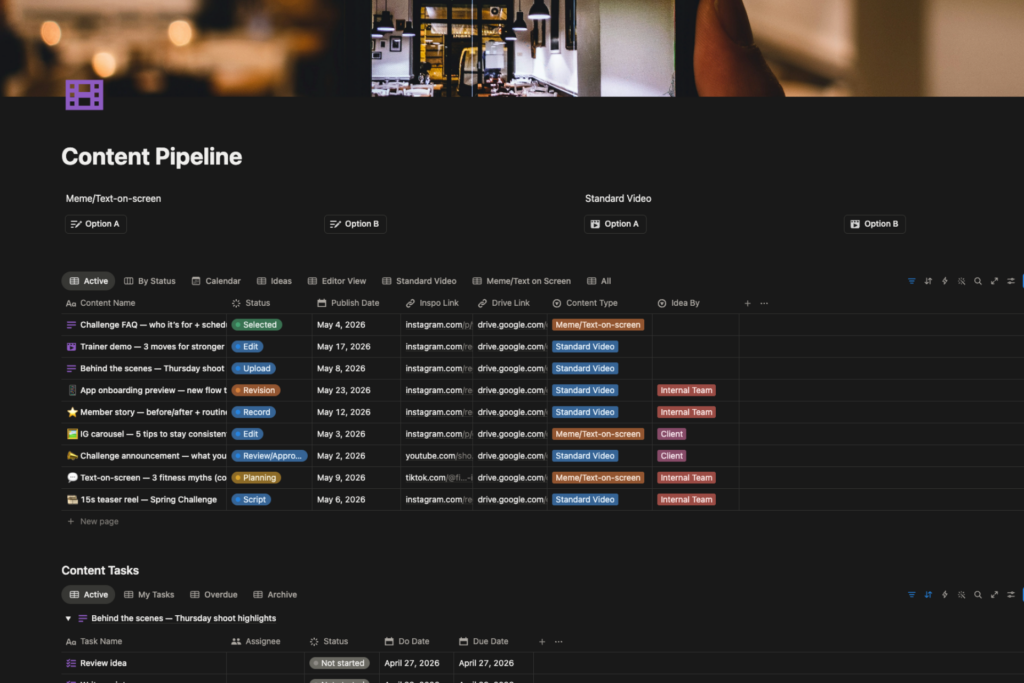Click the purple film strip page icon
This screenshot has height=683, width=1024.
coord(84,95)
